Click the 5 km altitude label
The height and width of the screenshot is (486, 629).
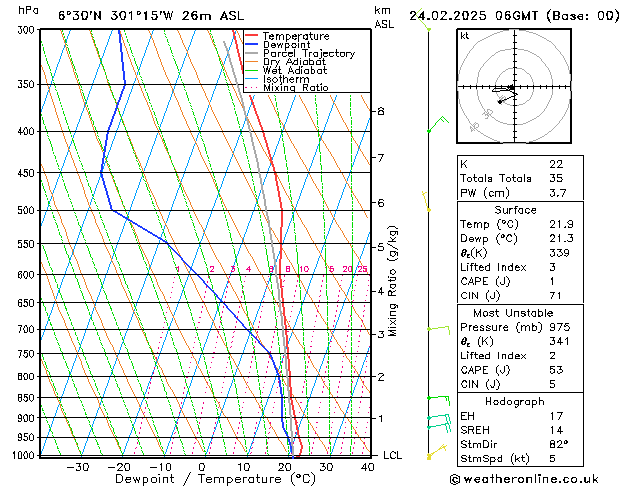coord(380,247)
